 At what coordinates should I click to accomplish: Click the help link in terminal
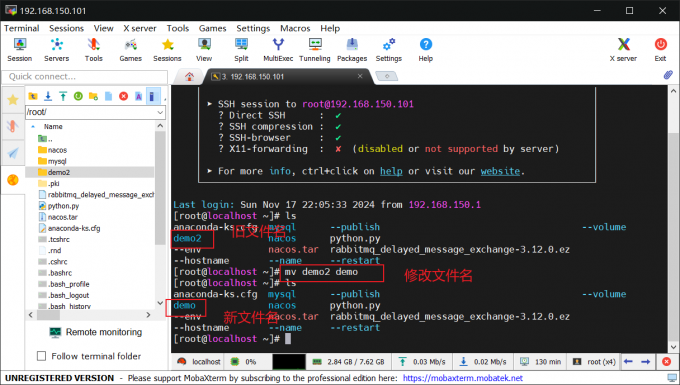point(391,171)
